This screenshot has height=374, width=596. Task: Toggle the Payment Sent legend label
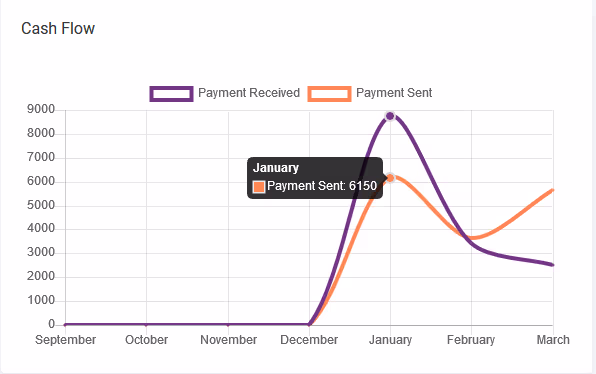pyautogui.click(x=394, y=93)
